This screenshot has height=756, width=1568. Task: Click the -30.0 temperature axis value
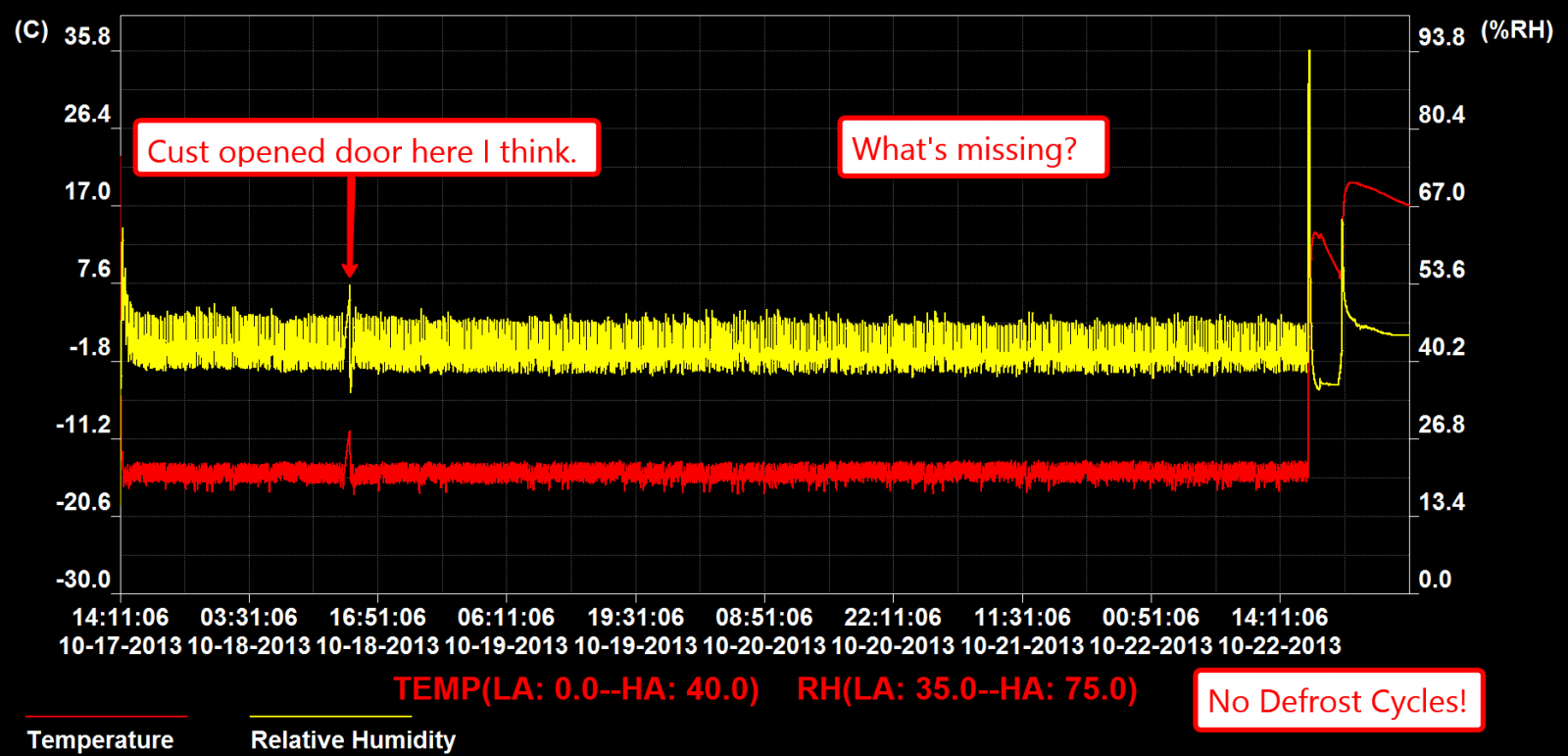(x=83, y=580)
